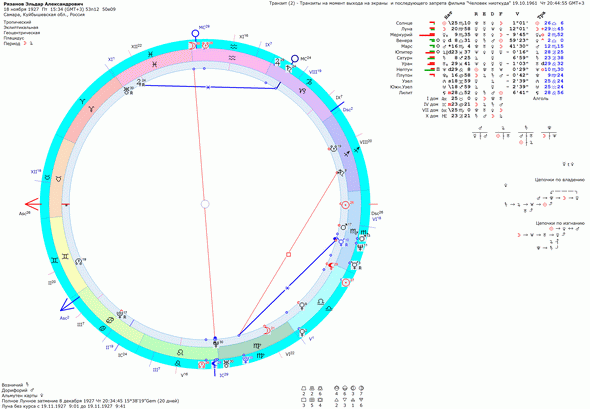Image resolution: width=590 pixels, height=409 pixels.
Task: Click the birthplace line starting with 'Самара'
Action: point(44,15)
